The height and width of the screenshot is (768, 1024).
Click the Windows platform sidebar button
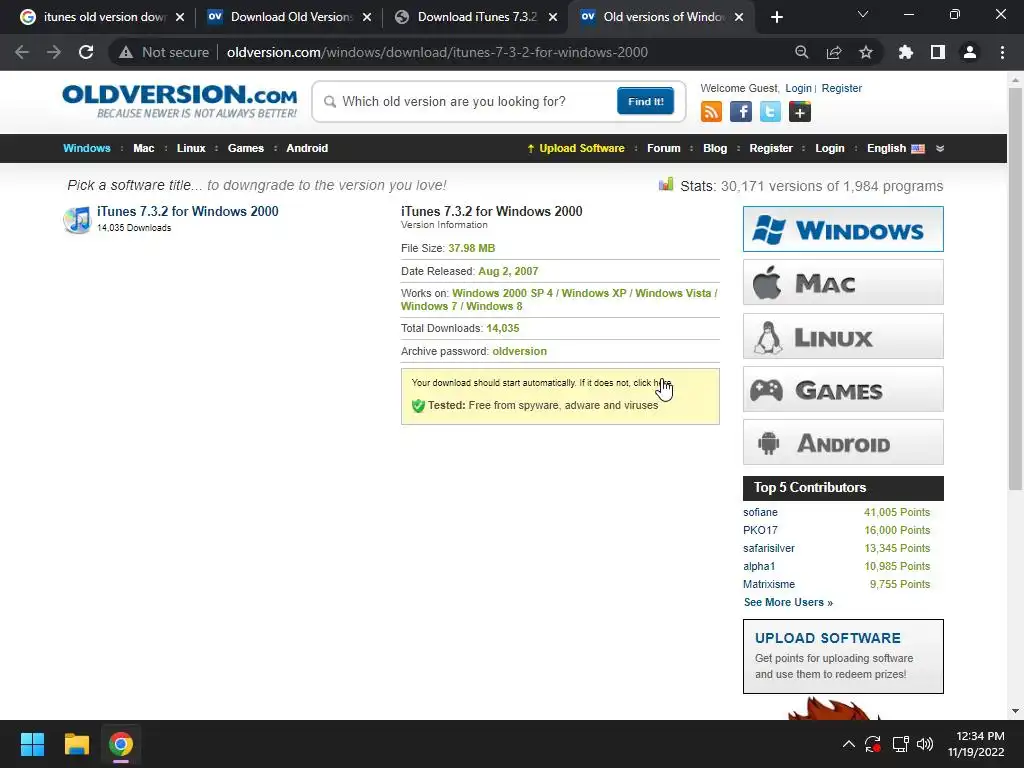click(843, 229)
